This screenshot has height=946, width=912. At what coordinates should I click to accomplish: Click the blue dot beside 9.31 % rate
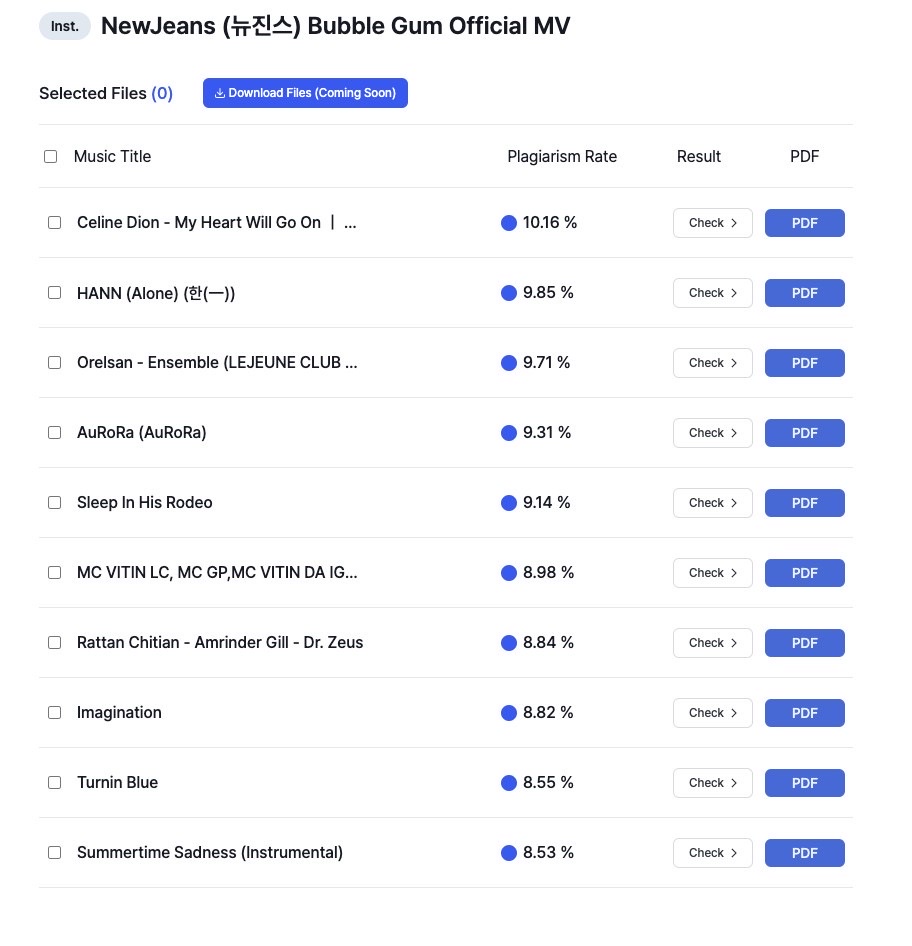[x=509, y=433]
